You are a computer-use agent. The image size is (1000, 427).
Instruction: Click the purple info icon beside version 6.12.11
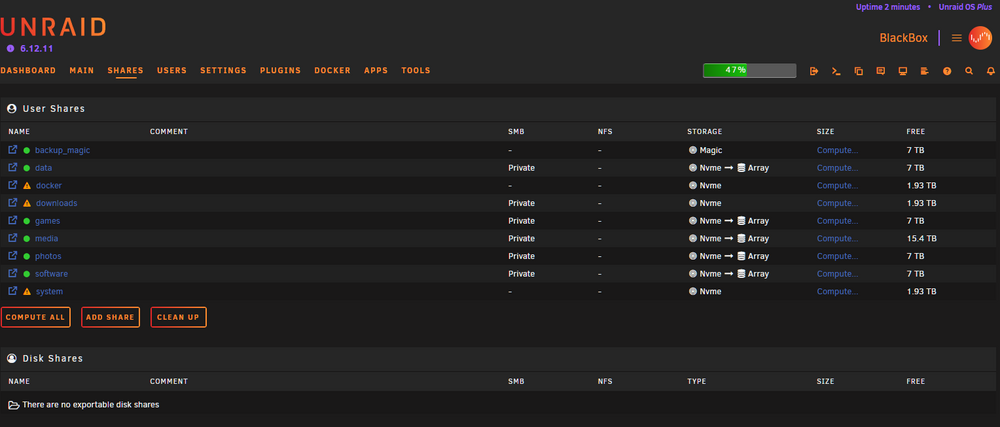10,48
